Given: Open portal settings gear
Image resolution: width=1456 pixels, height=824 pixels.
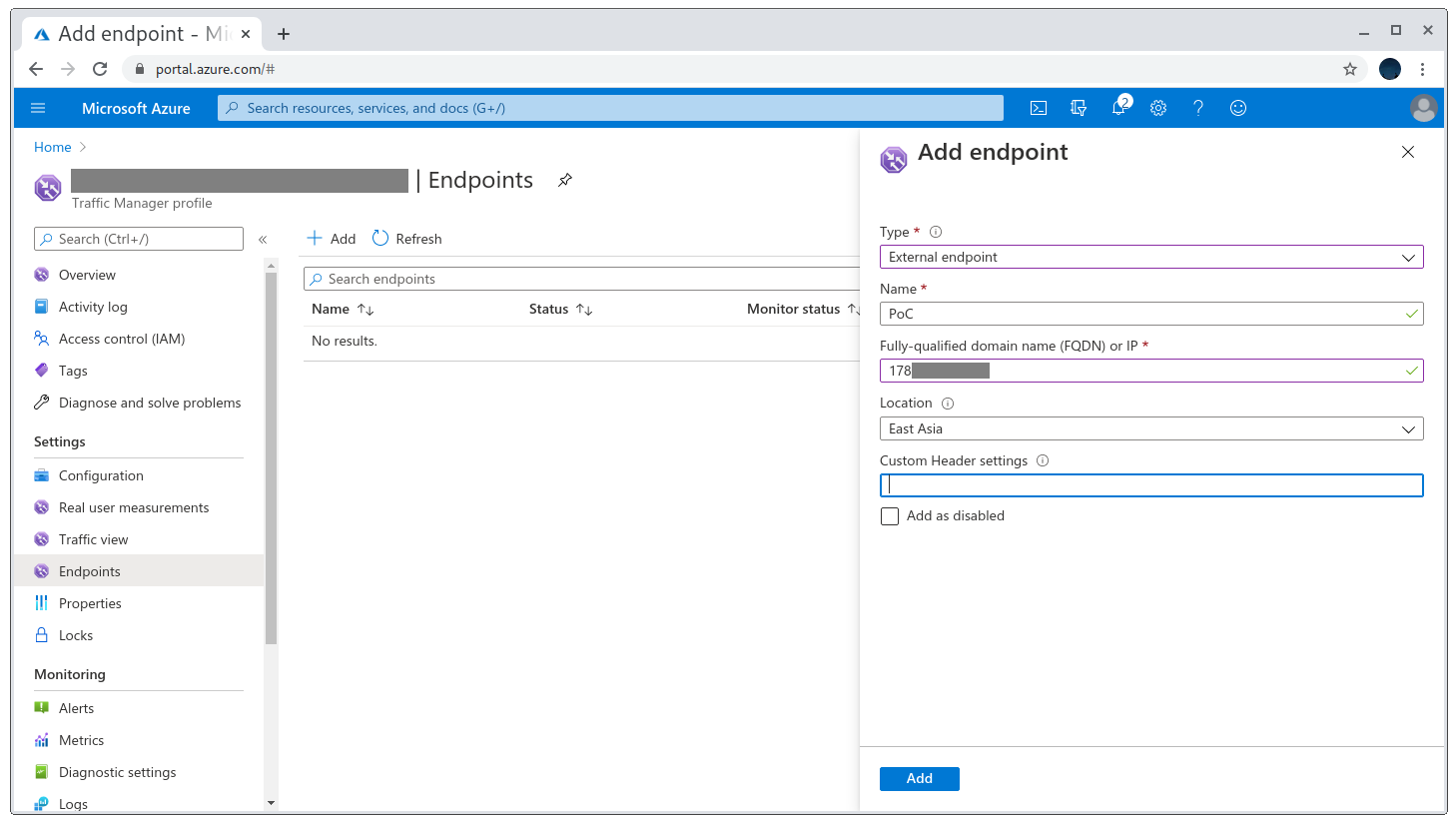Looking at the screenshot, I should [1158, 108].
